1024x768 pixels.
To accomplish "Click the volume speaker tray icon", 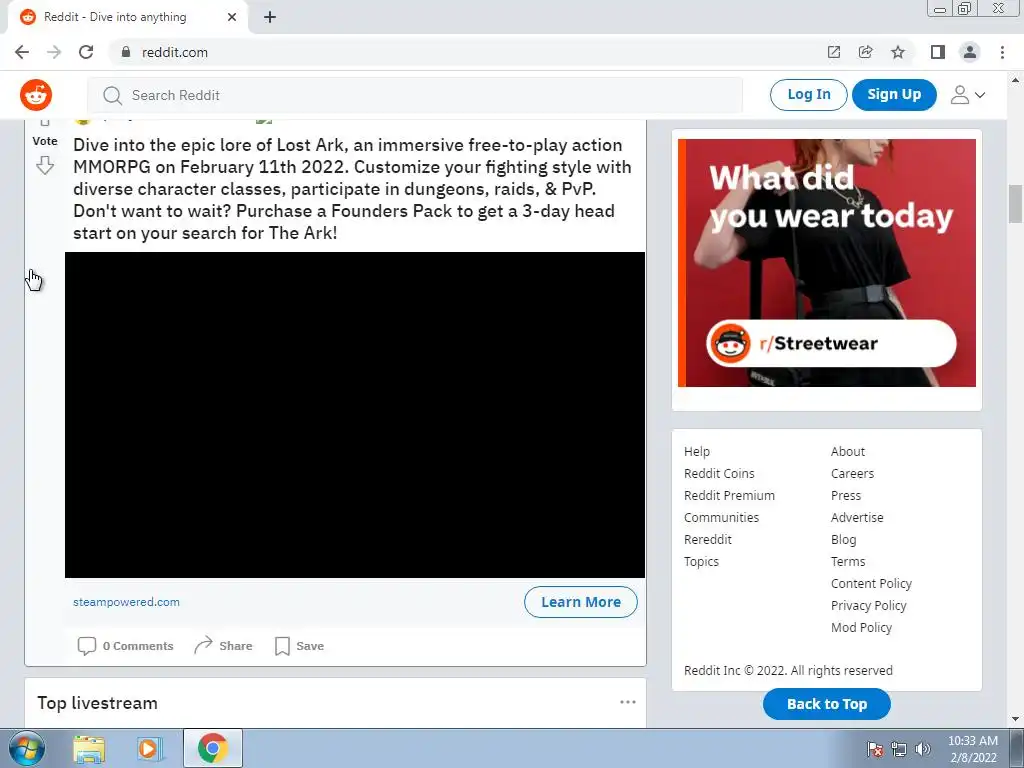I will point(923,749).
